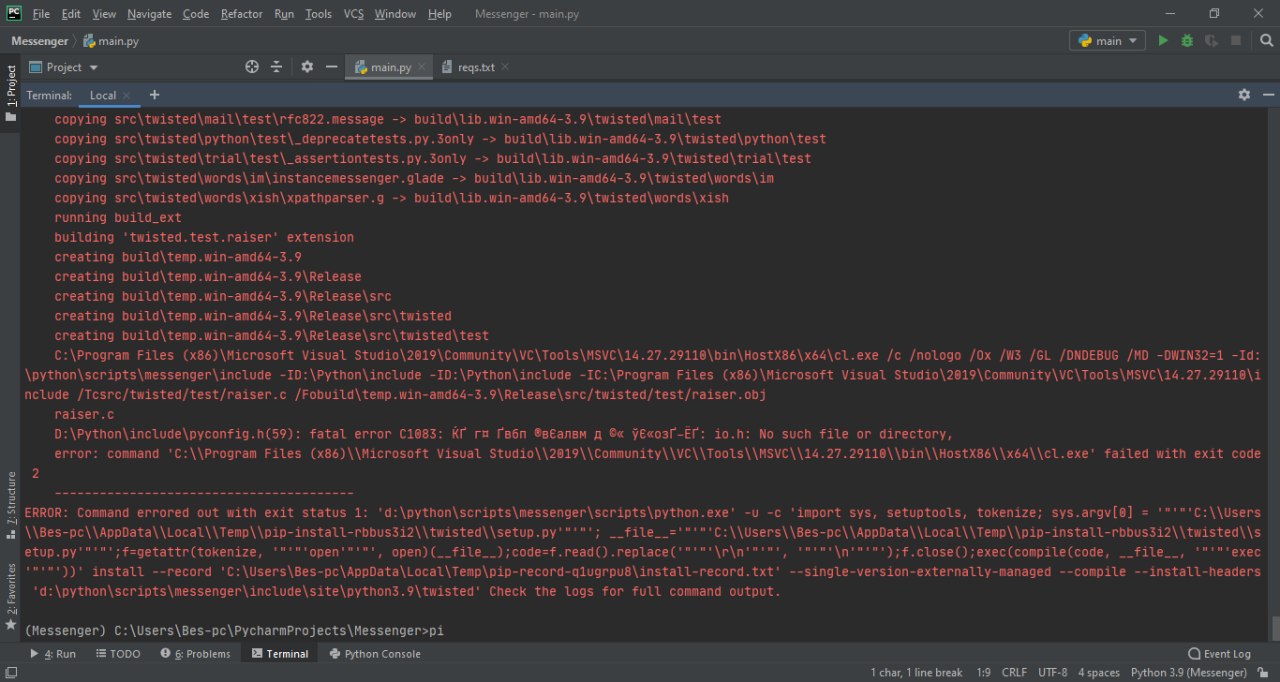Click the 'Terminal:' panel label

coord(49,95)
